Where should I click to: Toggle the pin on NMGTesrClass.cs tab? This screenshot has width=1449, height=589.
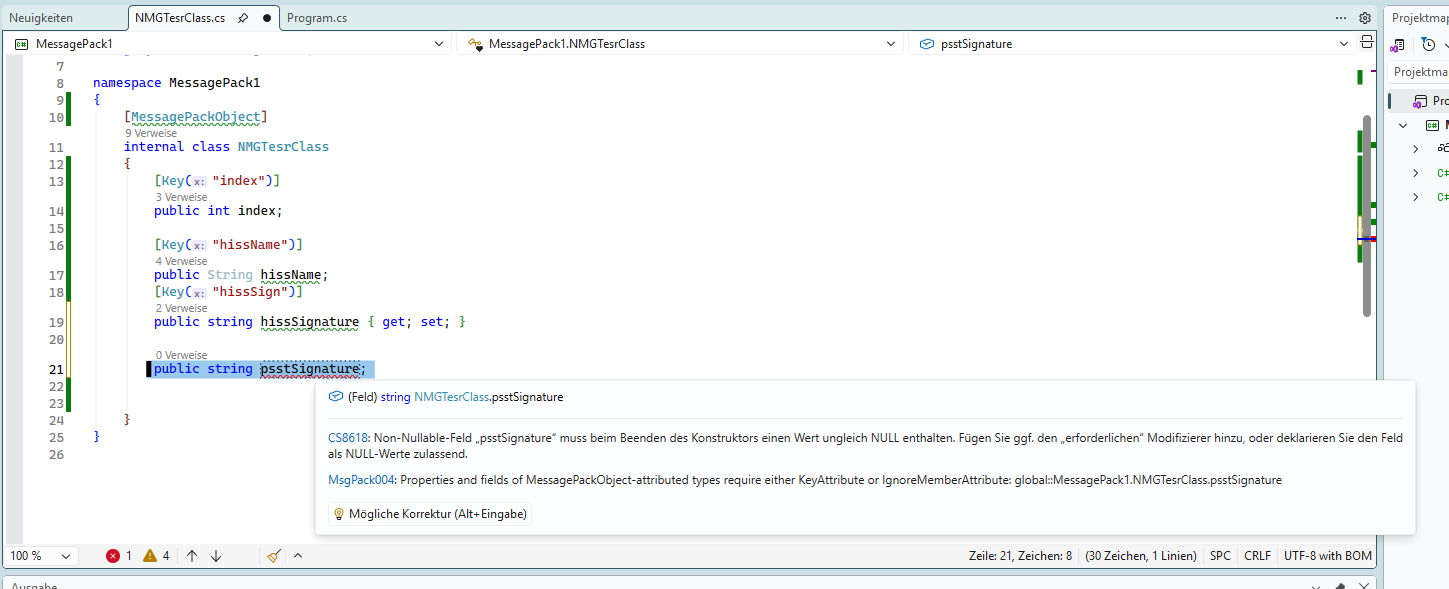coord(243,18)
